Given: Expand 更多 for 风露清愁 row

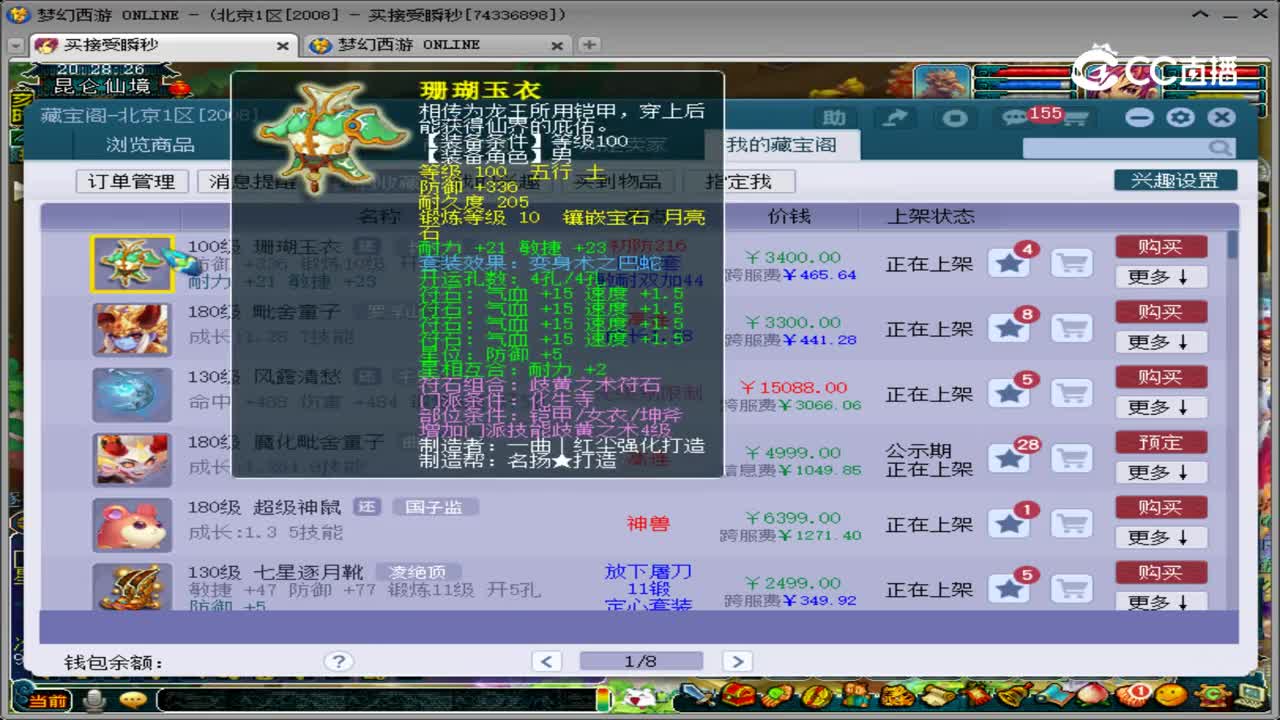Looking at the screenshot, I should pos(1161,407).
